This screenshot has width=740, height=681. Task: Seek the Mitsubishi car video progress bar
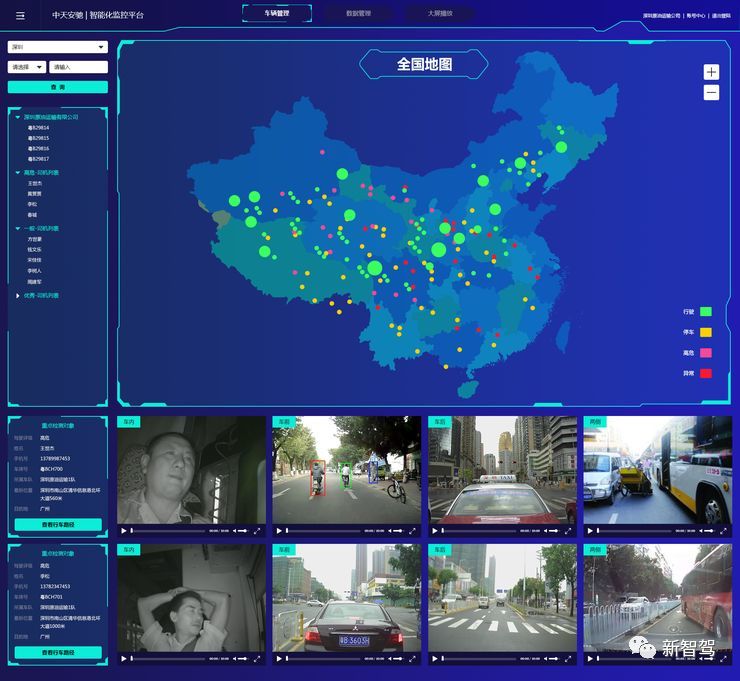(x=323, y=659)
